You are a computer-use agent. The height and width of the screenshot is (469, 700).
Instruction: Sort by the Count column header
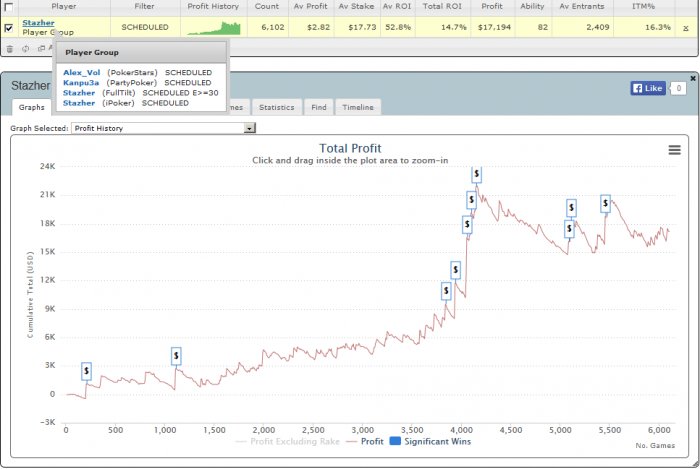[267, 6]
